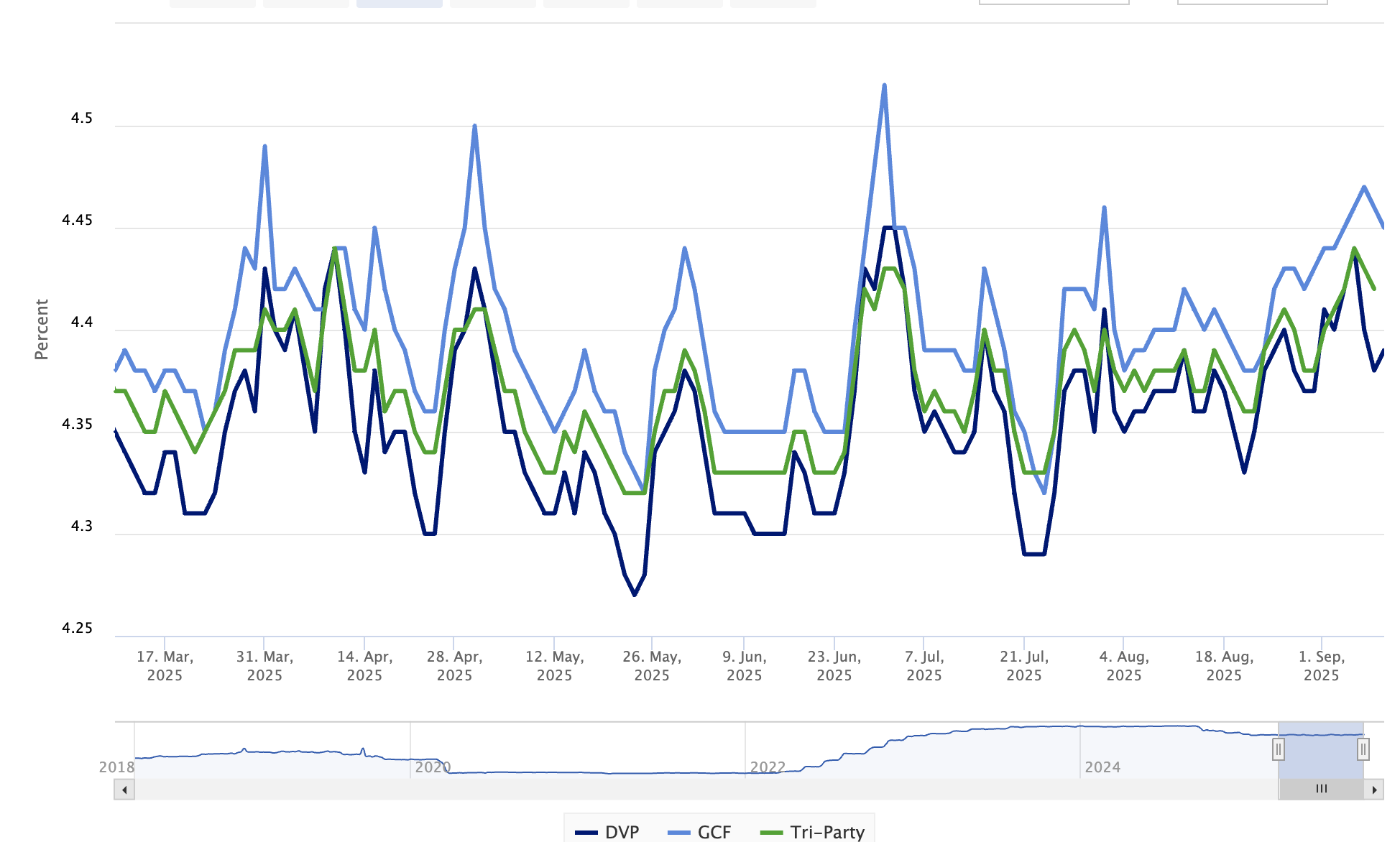
Task: Click the scrollbar thumb grip lines
Action: coord(1321,789)
